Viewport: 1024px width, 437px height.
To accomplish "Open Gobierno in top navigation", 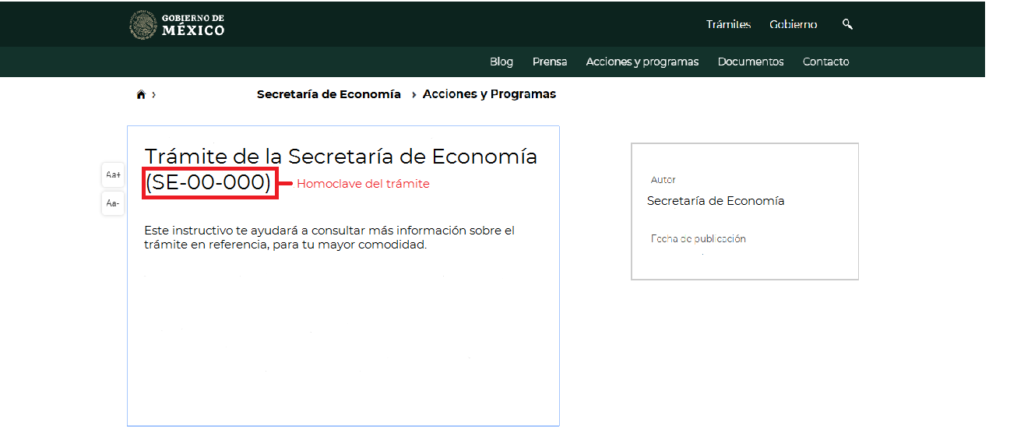I will coord(793,24).
